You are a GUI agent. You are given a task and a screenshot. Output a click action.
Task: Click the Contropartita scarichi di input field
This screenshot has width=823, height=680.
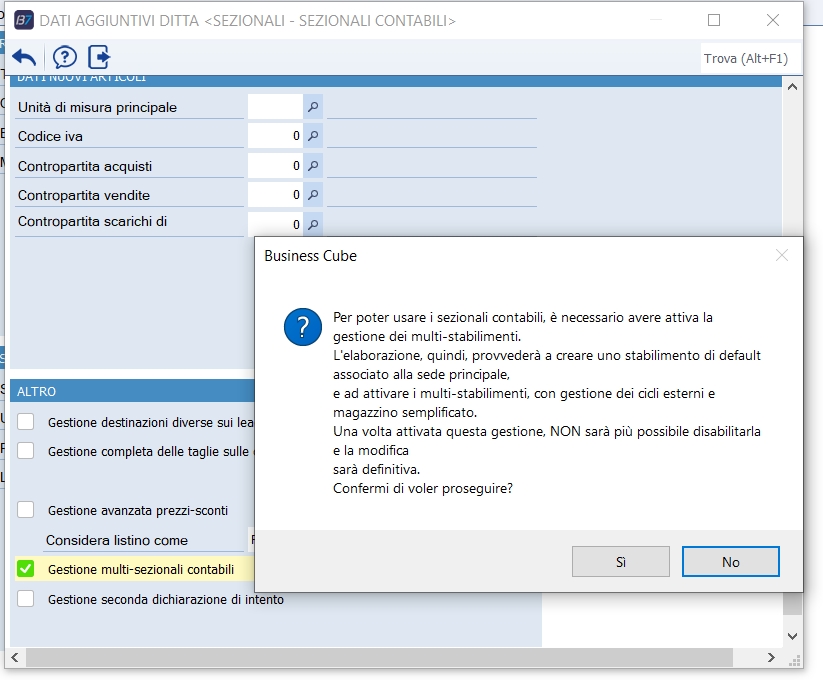[x=275, y=225]
